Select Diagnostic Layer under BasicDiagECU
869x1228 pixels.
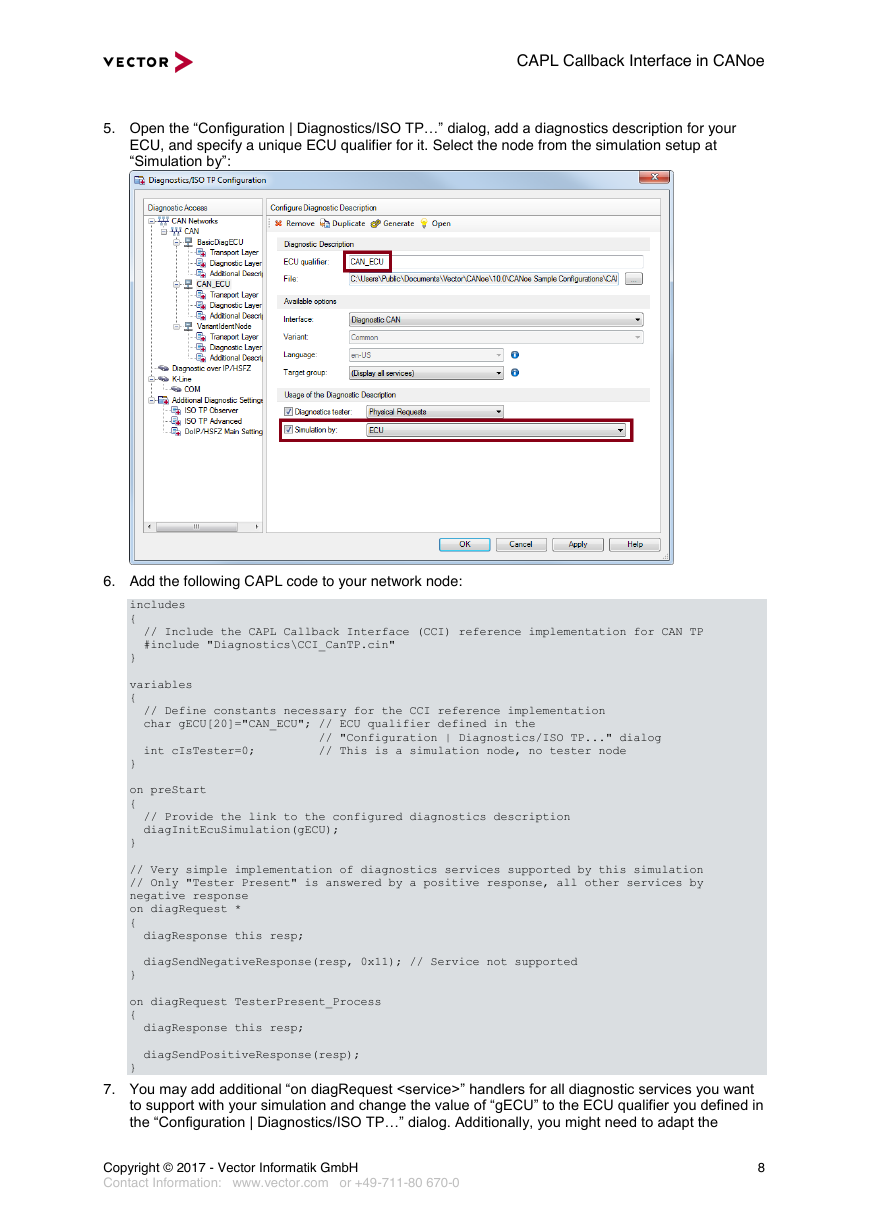[x=229, y=263]
